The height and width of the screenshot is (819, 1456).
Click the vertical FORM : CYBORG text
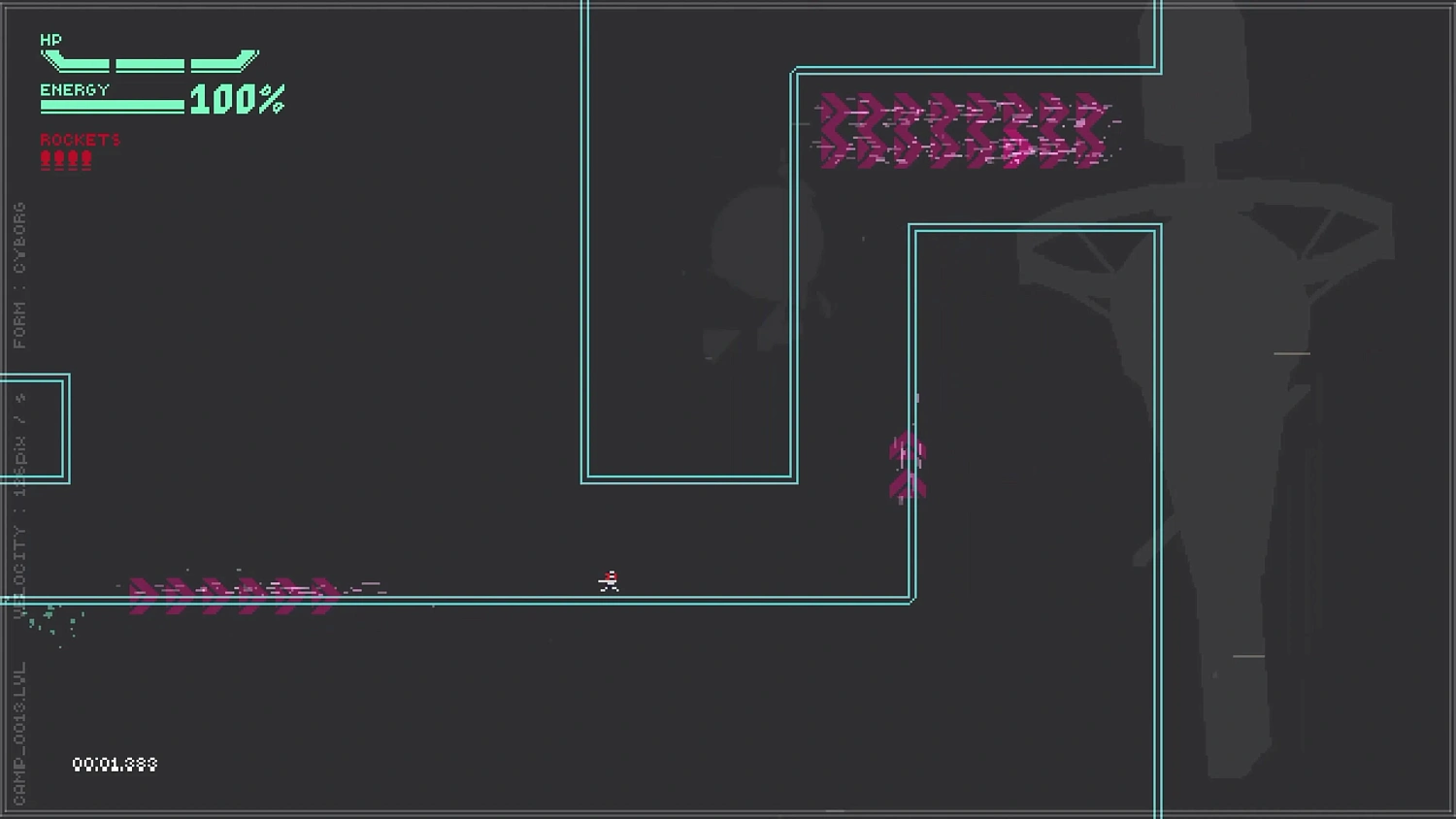click(x=19, y=276)
